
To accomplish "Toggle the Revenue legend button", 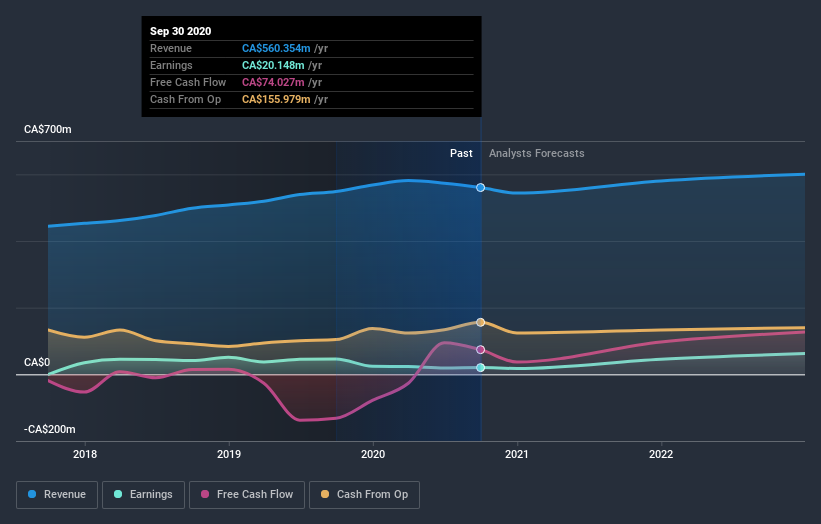I will 57,495.
